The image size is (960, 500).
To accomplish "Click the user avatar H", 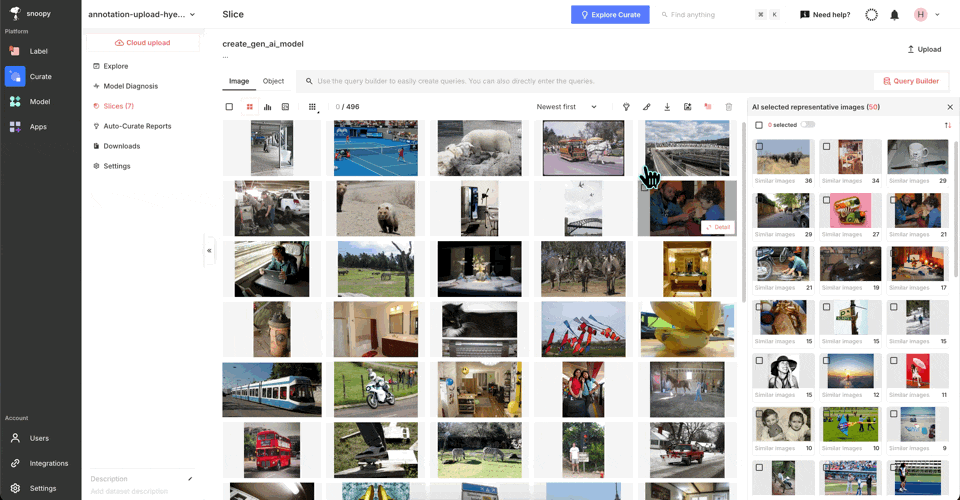I will coord(920,15).
